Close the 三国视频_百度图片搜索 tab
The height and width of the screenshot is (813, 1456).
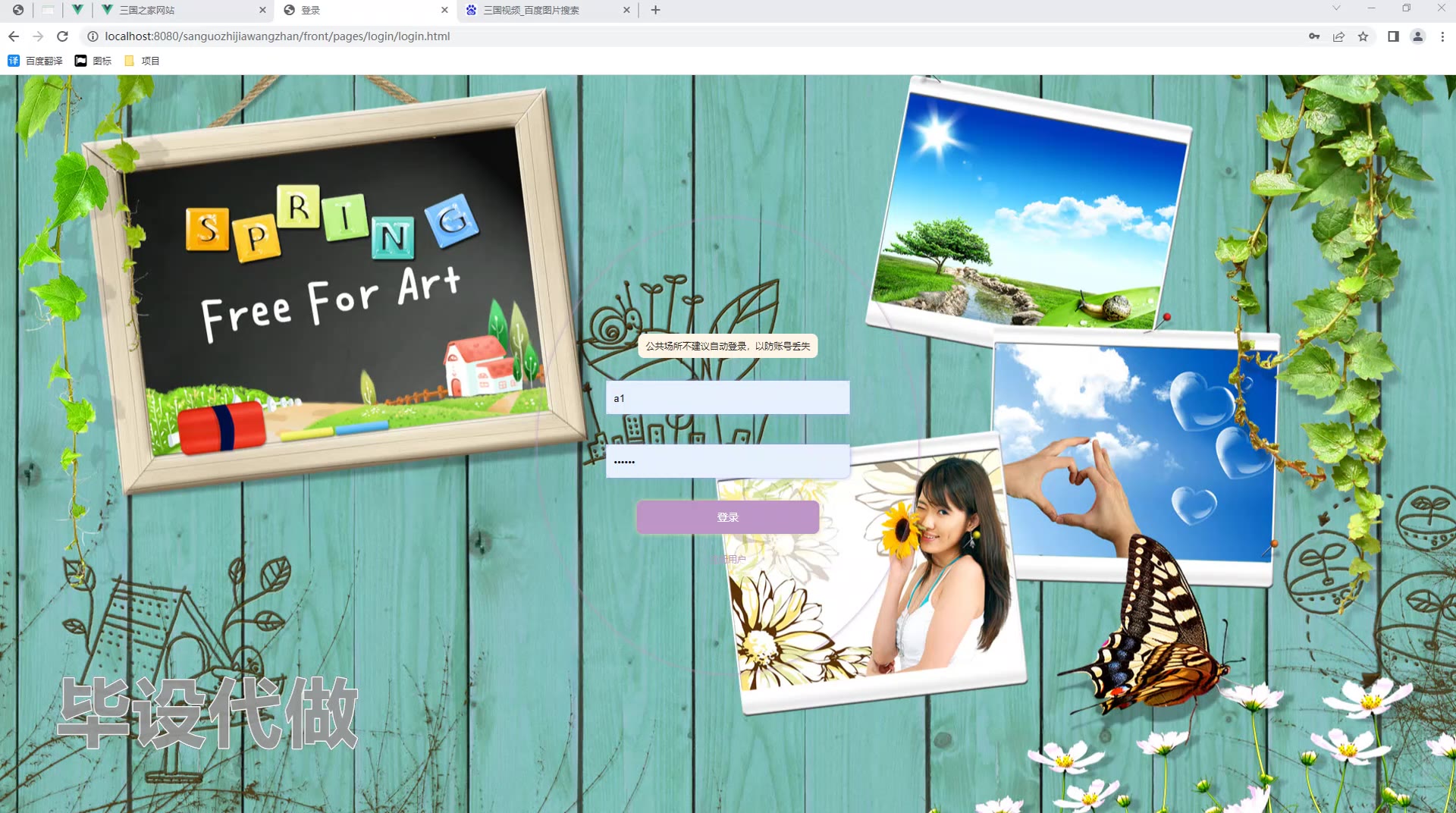tap(626, 10)
